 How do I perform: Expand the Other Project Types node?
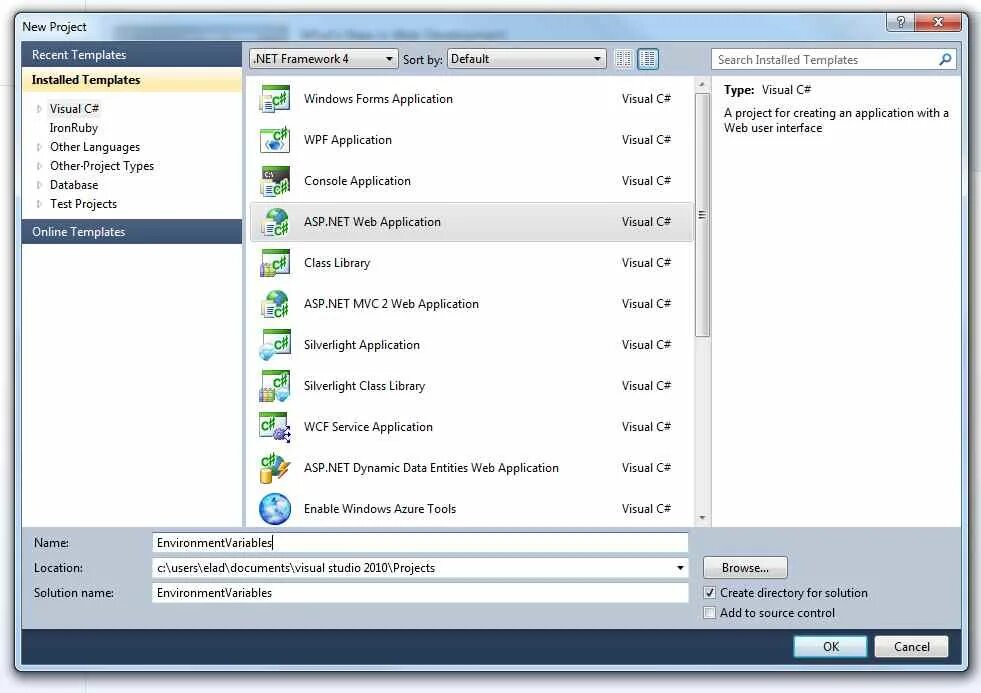tap(39, 166)
